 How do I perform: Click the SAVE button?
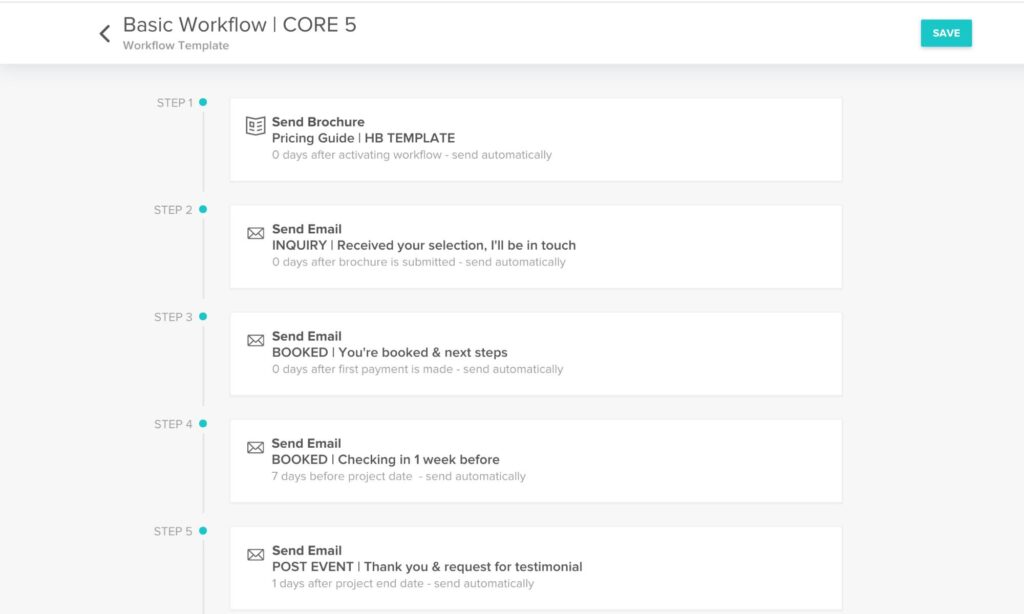946,32
